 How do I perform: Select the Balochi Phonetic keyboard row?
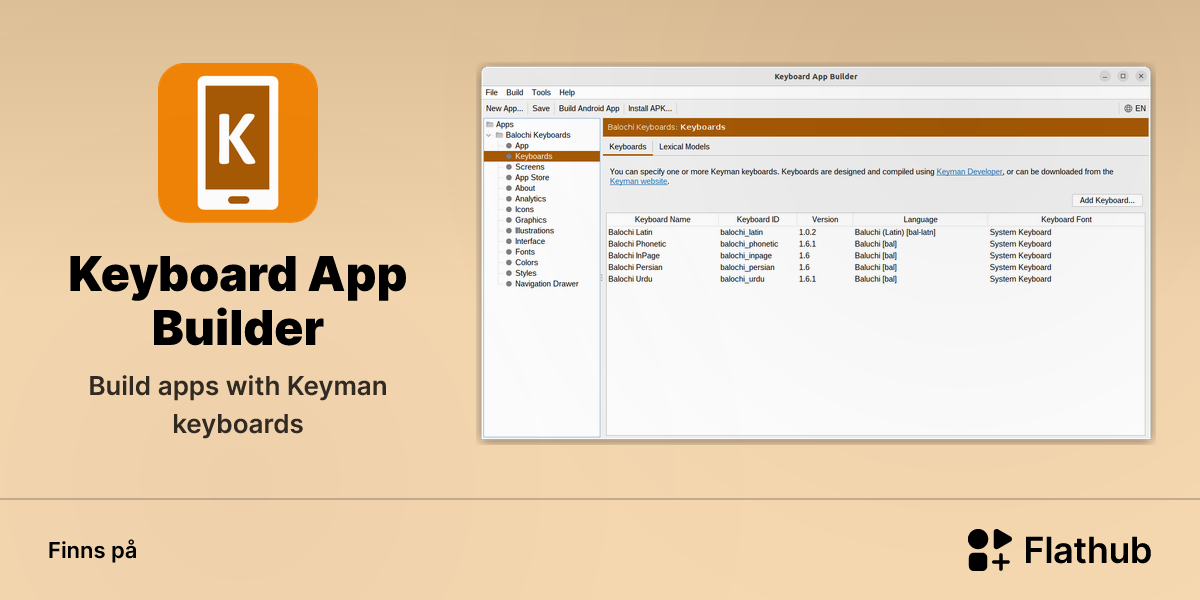[875, 244]
